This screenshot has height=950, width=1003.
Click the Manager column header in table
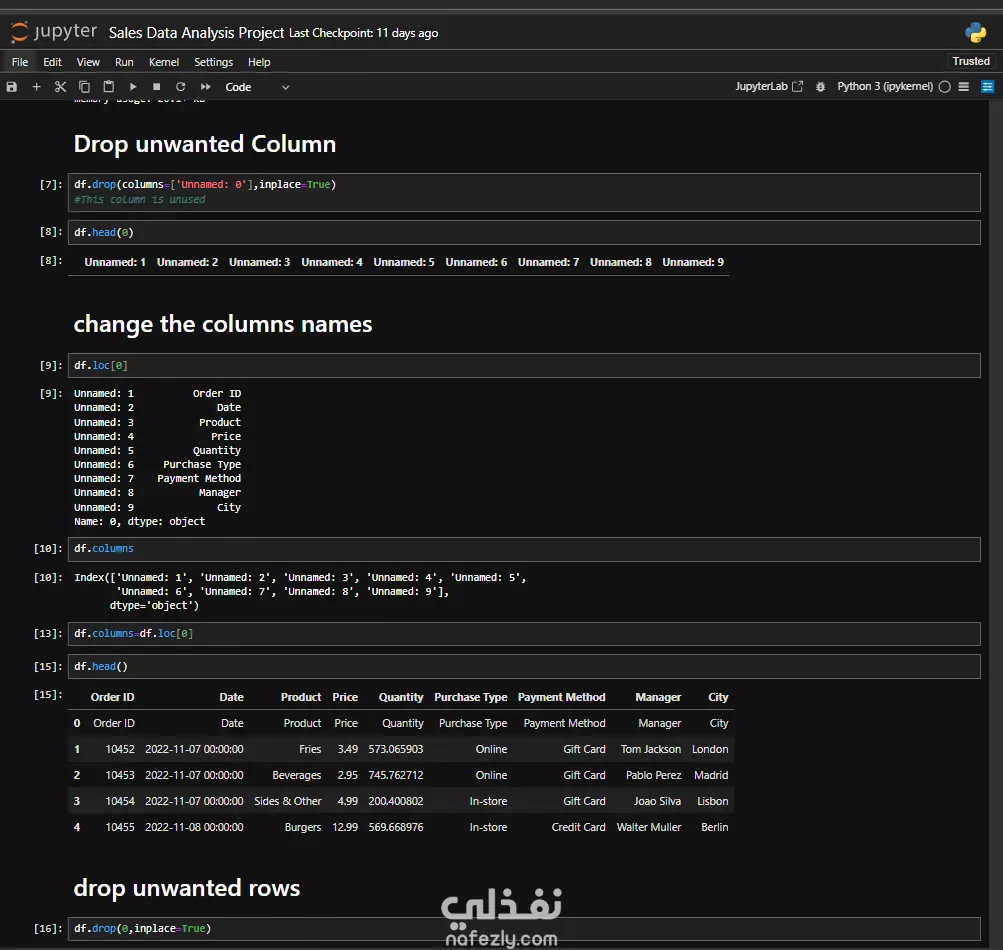(x=658, y=697)
